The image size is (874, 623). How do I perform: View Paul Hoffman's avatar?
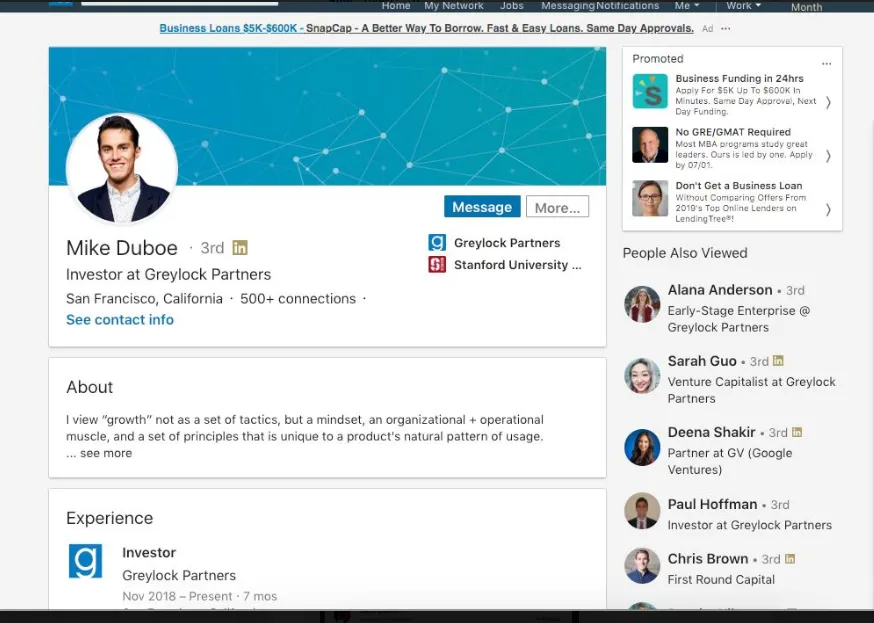click(642, 510)
